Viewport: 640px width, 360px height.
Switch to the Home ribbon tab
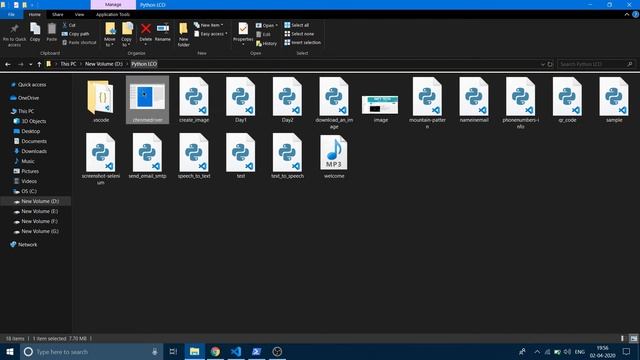point(35,14)
